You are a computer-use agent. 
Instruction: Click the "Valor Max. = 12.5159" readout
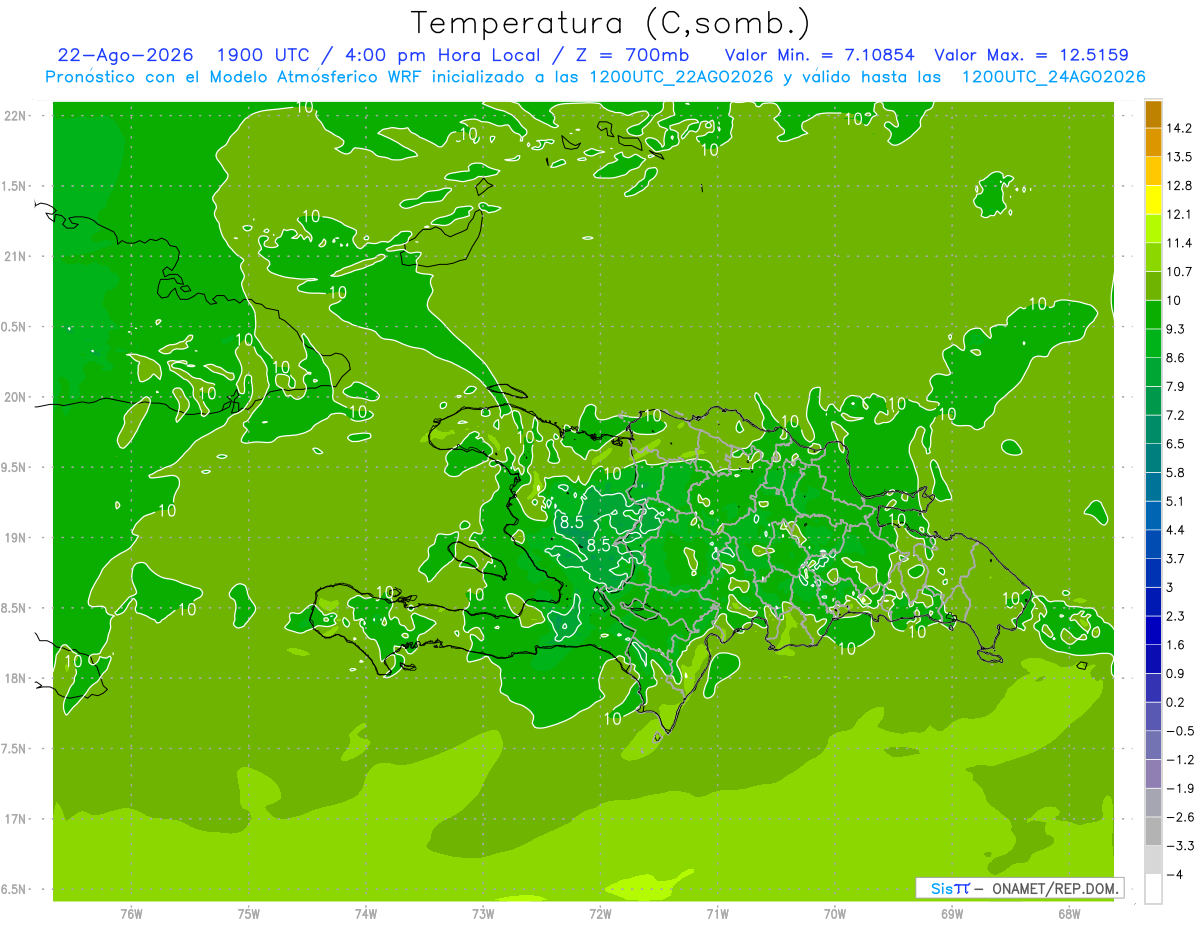click(x=1031, y=55)
